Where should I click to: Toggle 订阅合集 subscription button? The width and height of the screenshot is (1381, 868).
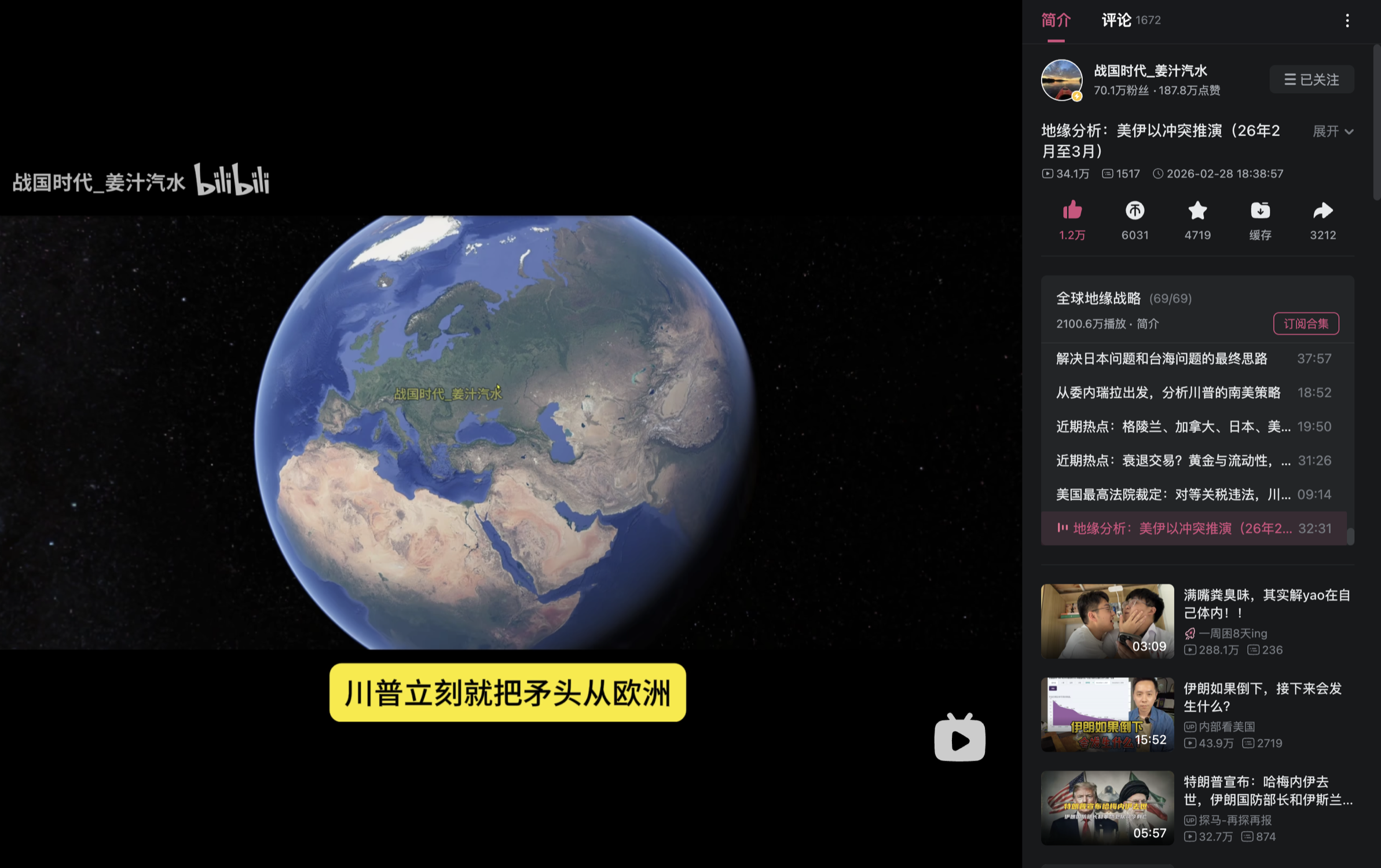[1305, 324]
